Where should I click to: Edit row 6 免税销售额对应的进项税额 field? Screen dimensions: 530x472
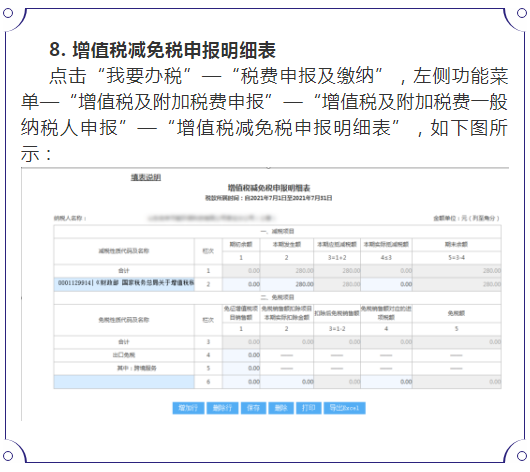[386, 382]
